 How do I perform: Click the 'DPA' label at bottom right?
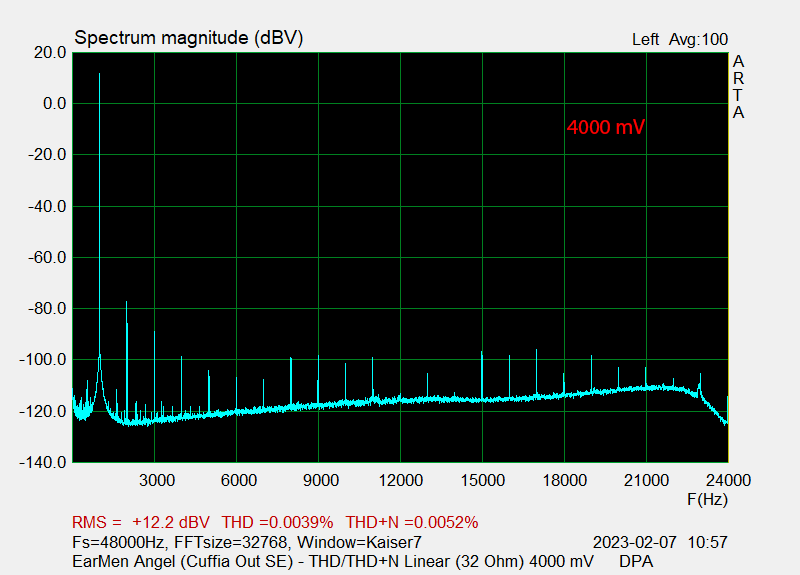pyautogui.click(x=636, y=562)
